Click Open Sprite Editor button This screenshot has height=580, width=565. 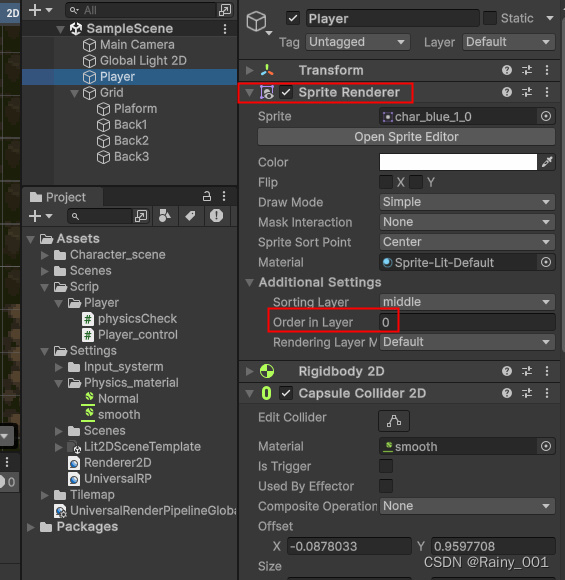click(x=406, y=137)
